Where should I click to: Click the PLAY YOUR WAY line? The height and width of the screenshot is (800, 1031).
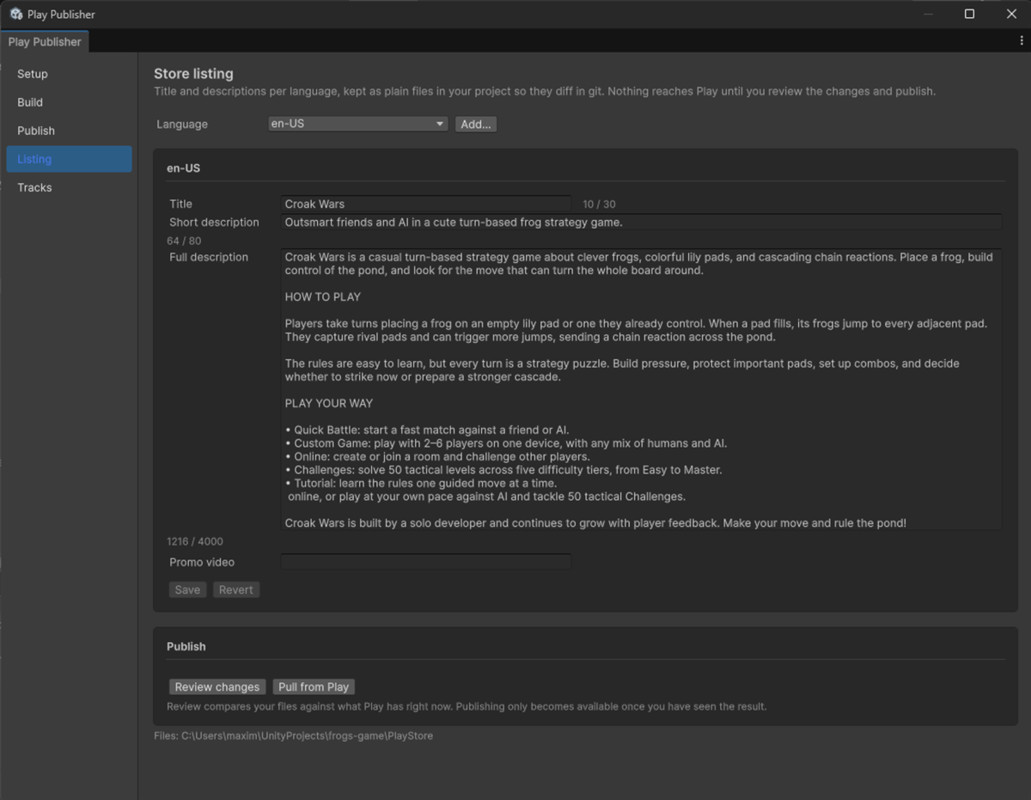click(x=329, y=404)
